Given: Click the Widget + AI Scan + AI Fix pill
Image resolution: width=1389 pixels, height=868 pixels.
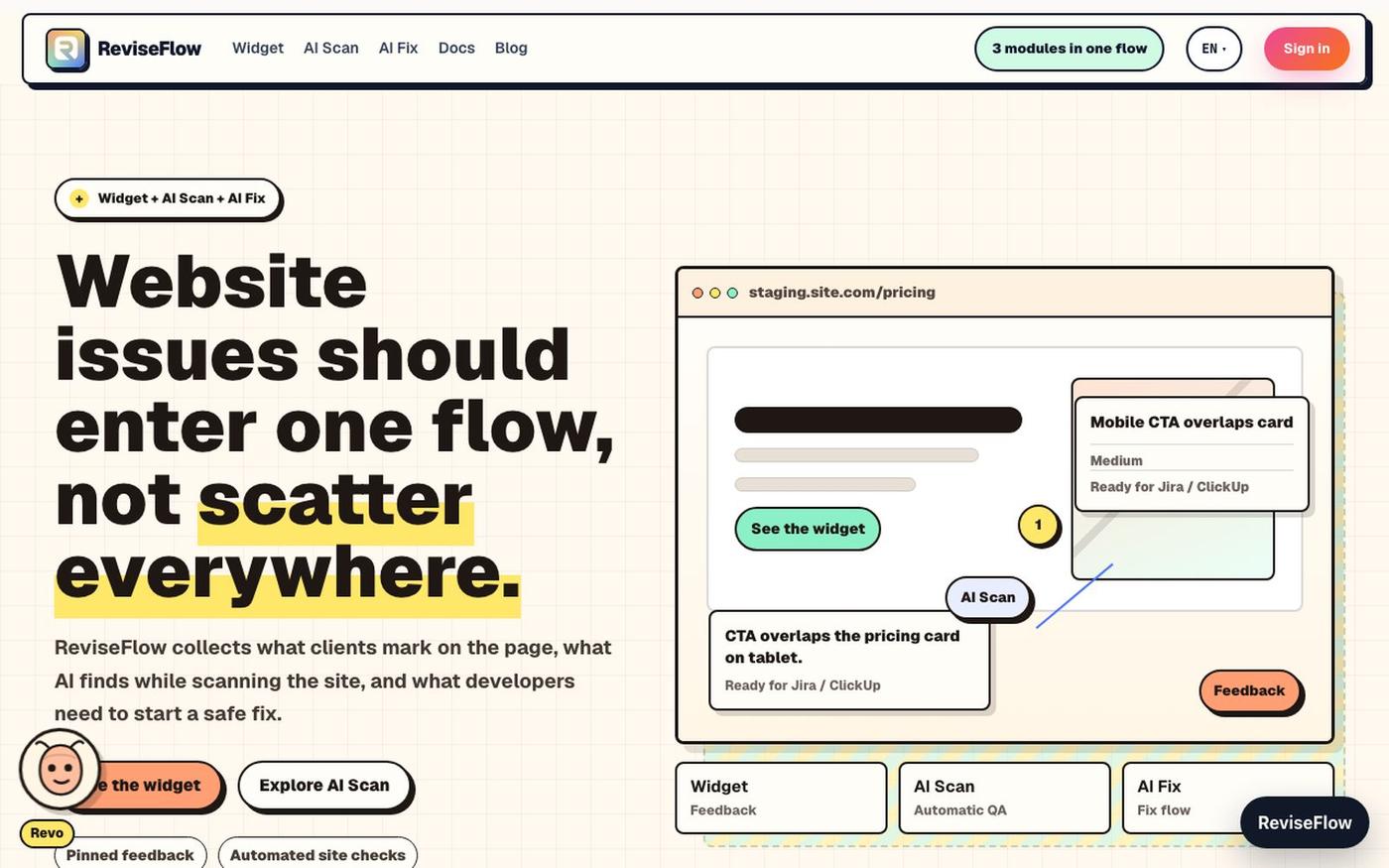Looking at the screenshot, I should [168, 198].
